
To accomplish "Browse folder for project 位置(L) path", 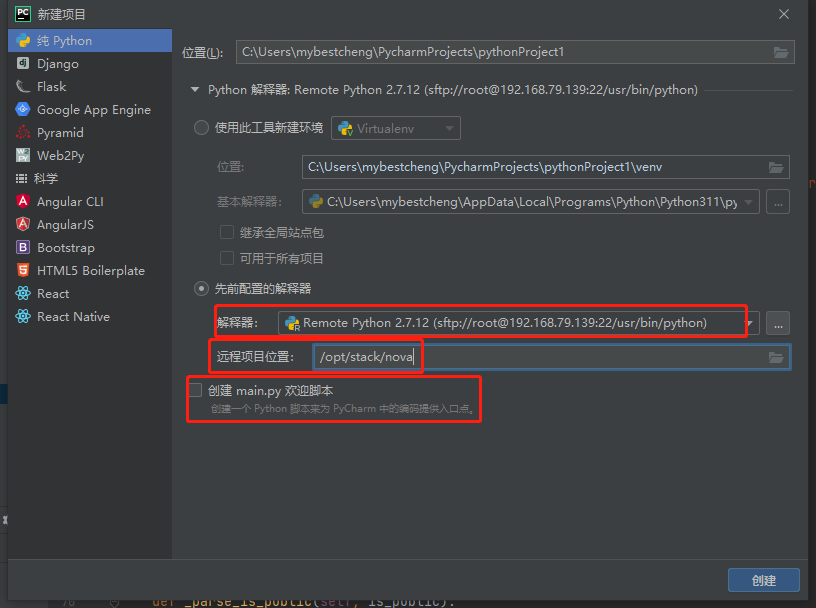I will click(781, 52).
